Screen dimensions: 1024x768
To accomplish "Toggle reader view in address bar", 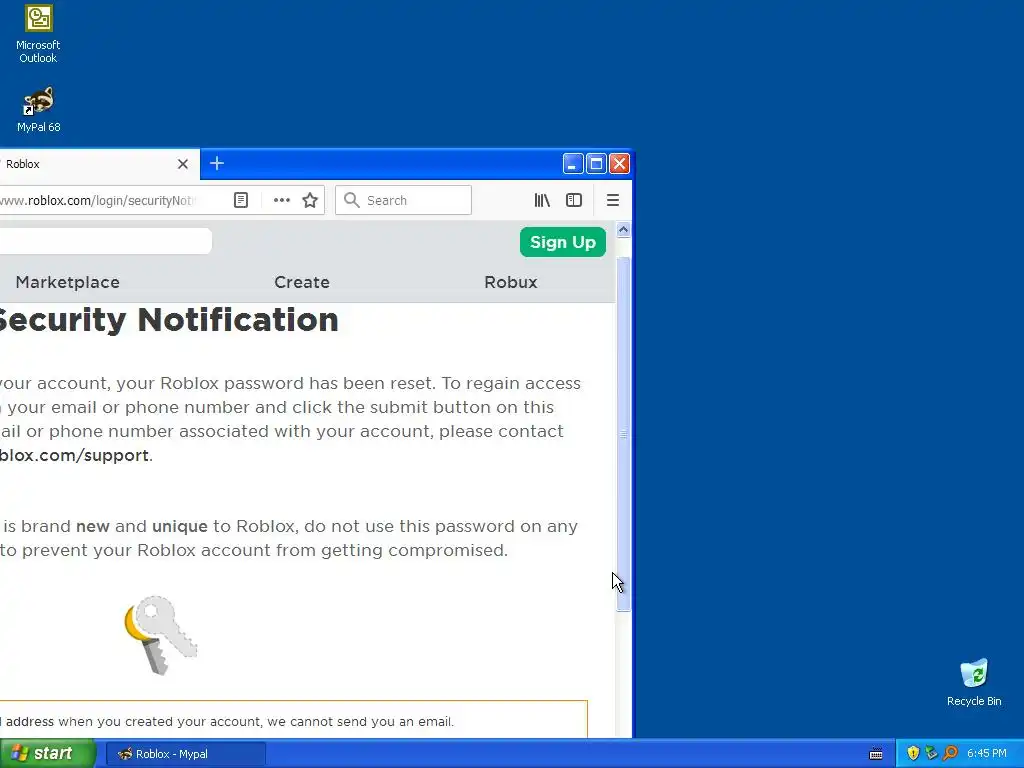I will click(241, 200).
